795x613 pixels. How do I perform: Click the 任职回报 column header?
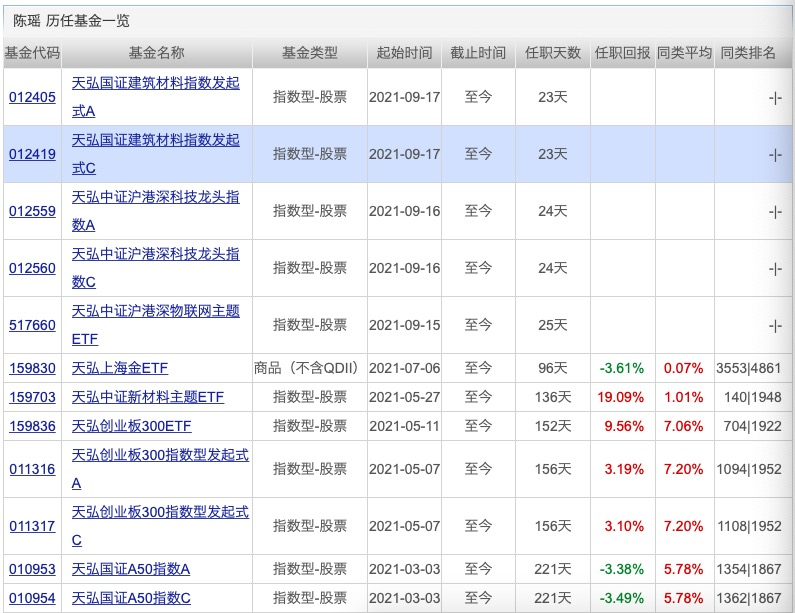[x=623, y=53]
